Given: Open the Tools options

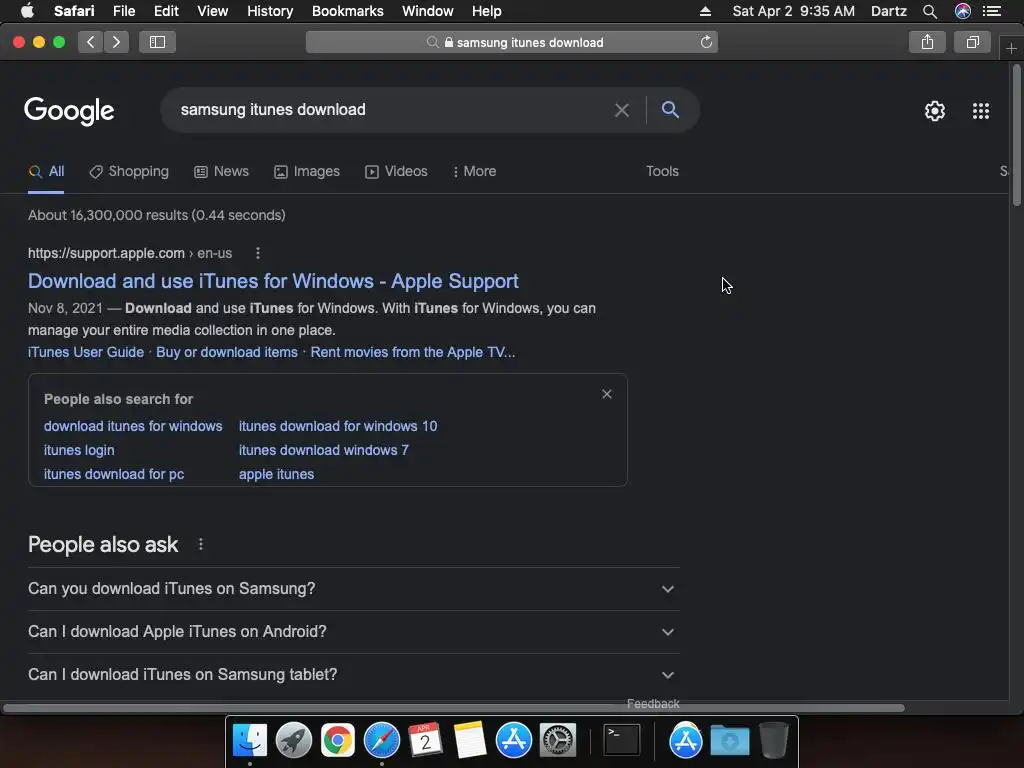Looking at the screenshot, I should coord(662,171).
